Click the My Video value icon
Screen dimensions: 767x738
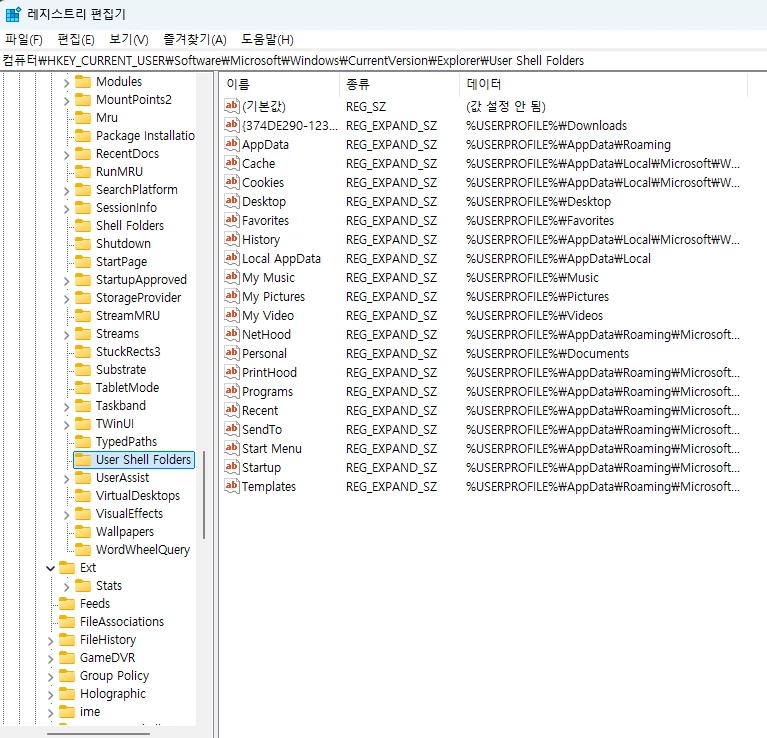(232, 315)
